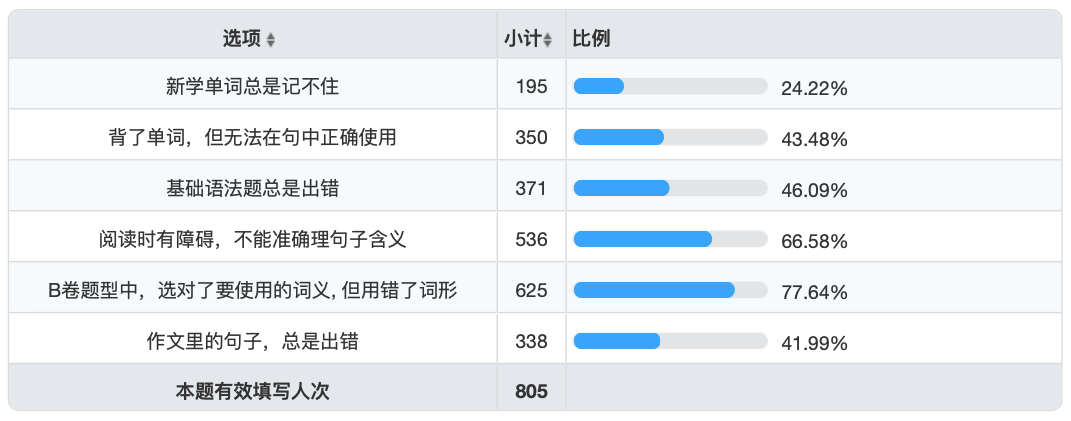
Task: Click the sort icon beside 小计 header
Action: (547, 40)
